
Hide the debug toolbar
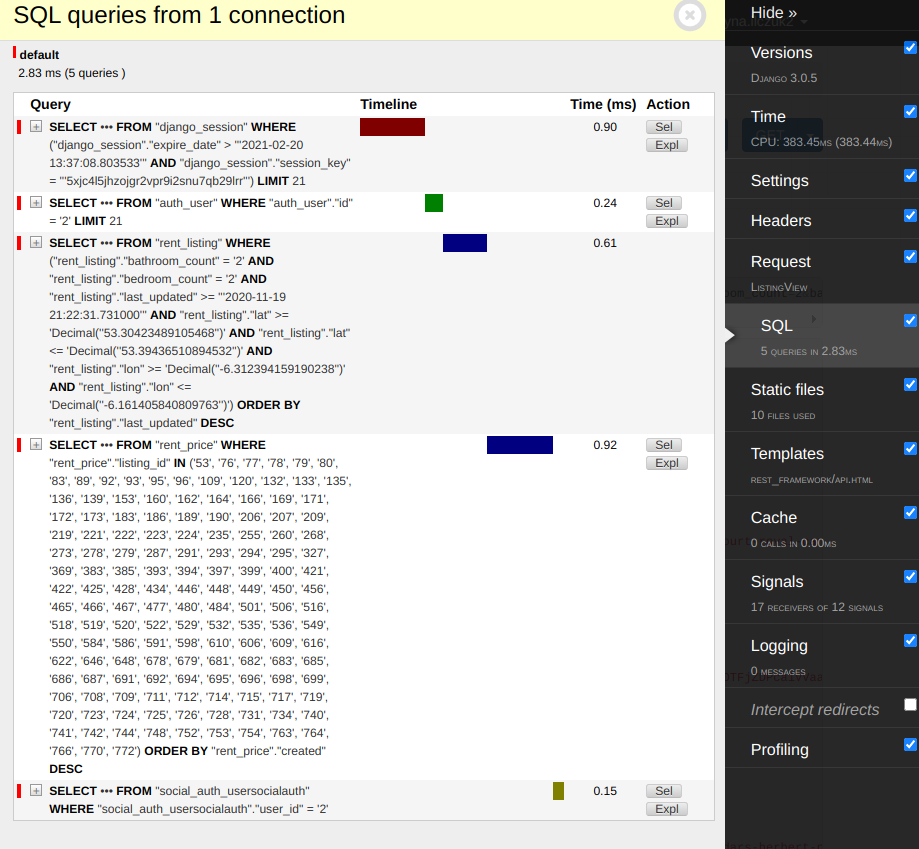pos(774,13)
